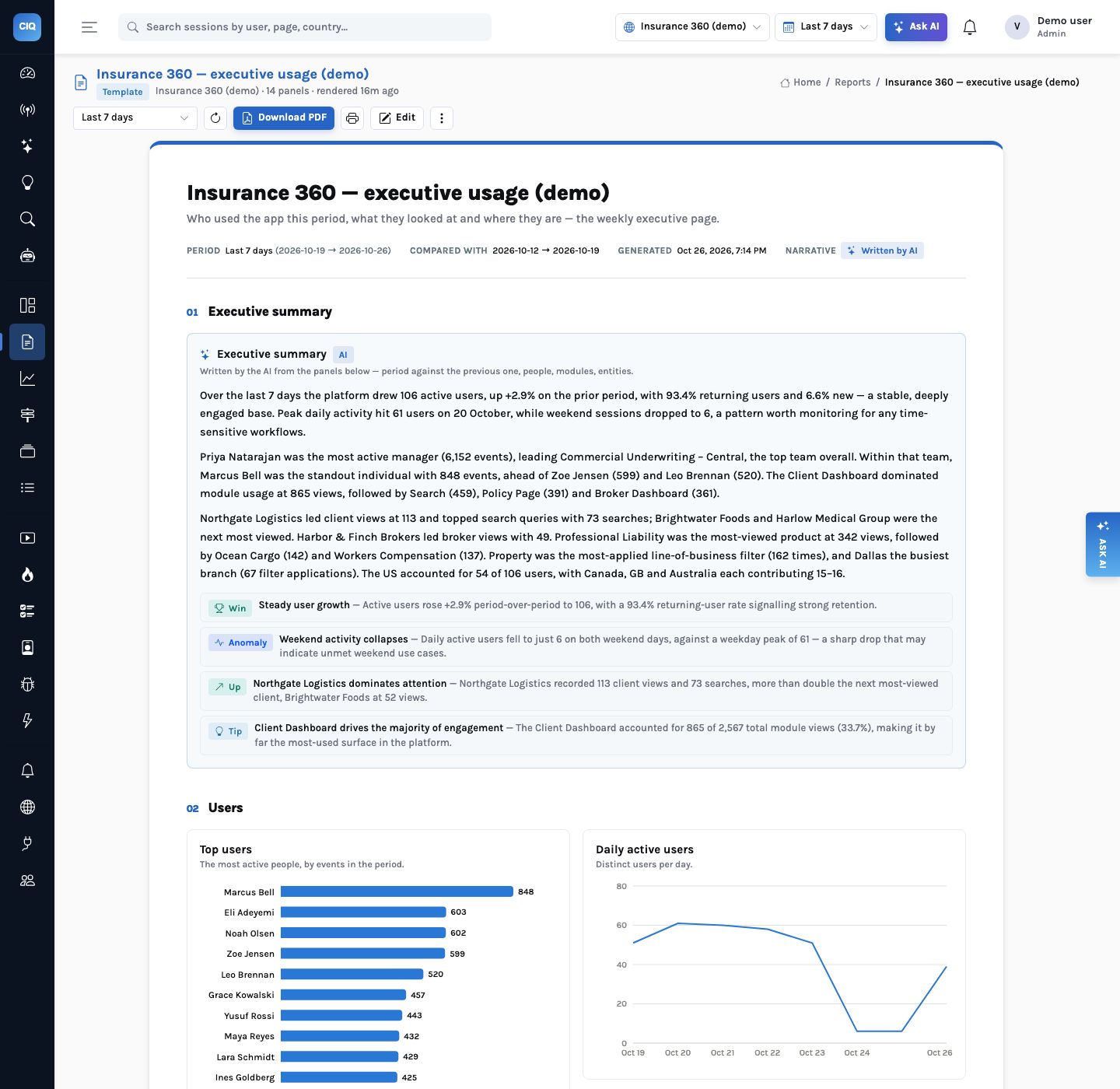This screenshot has height=1089, width=1120.
Task: Open the lightbulb insights icon in sidebar
Action: click(27, 183)
